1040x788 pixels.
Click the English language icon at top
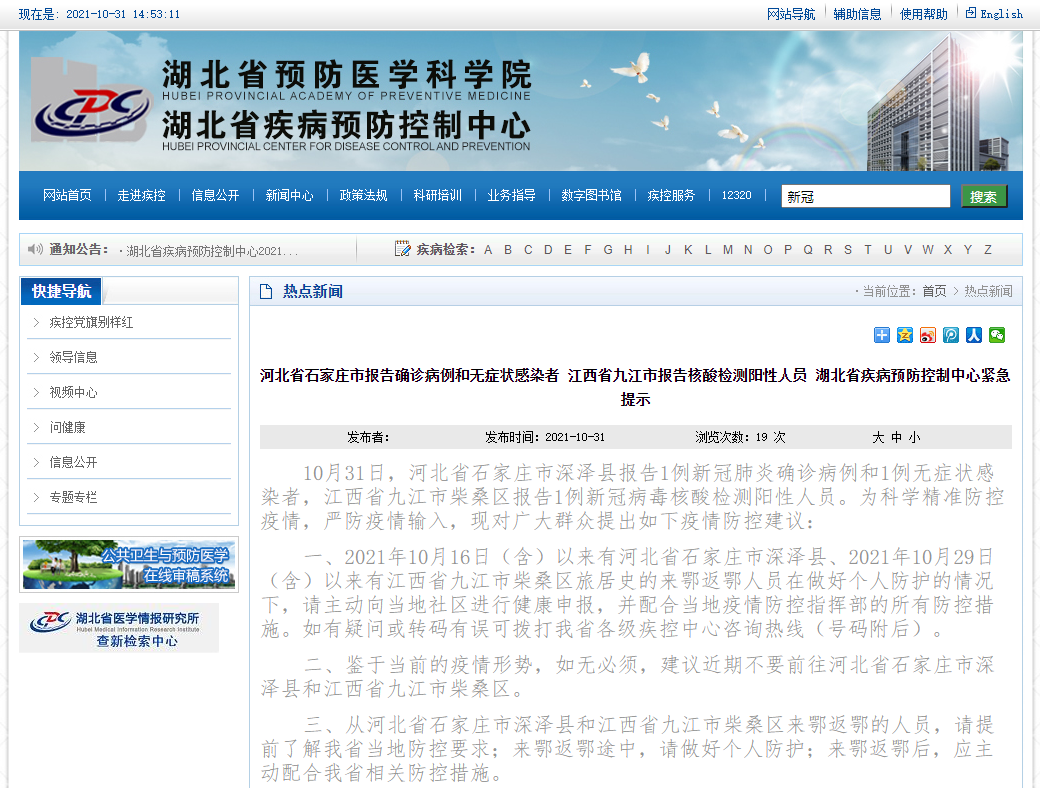(971, 13)
